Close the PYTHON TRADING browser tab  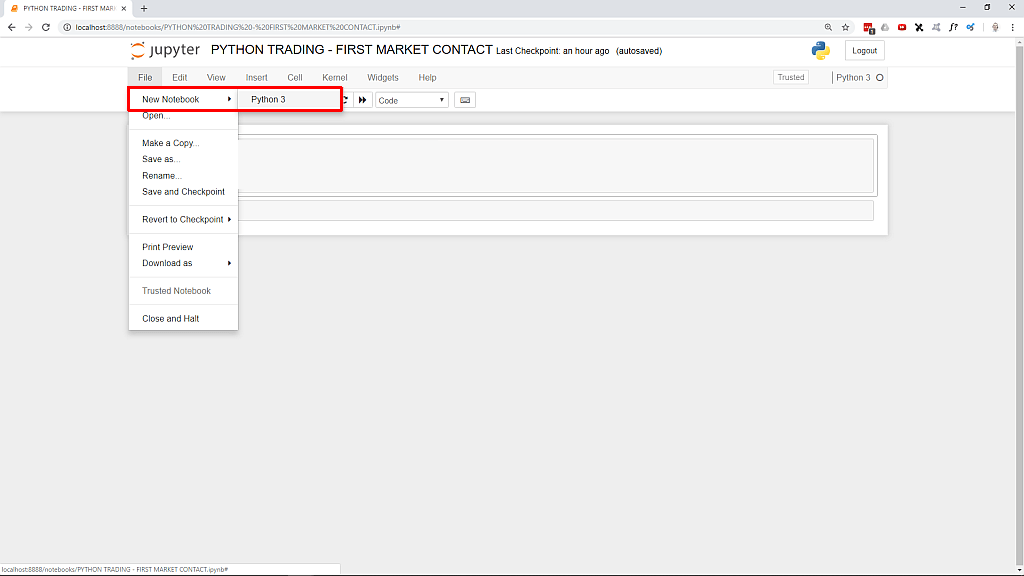[x=123, y=8]
